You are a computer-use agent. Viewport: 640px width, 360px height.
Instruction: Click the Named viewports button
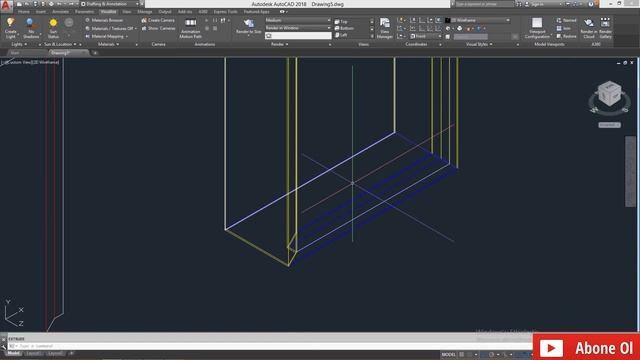(567, 20)
